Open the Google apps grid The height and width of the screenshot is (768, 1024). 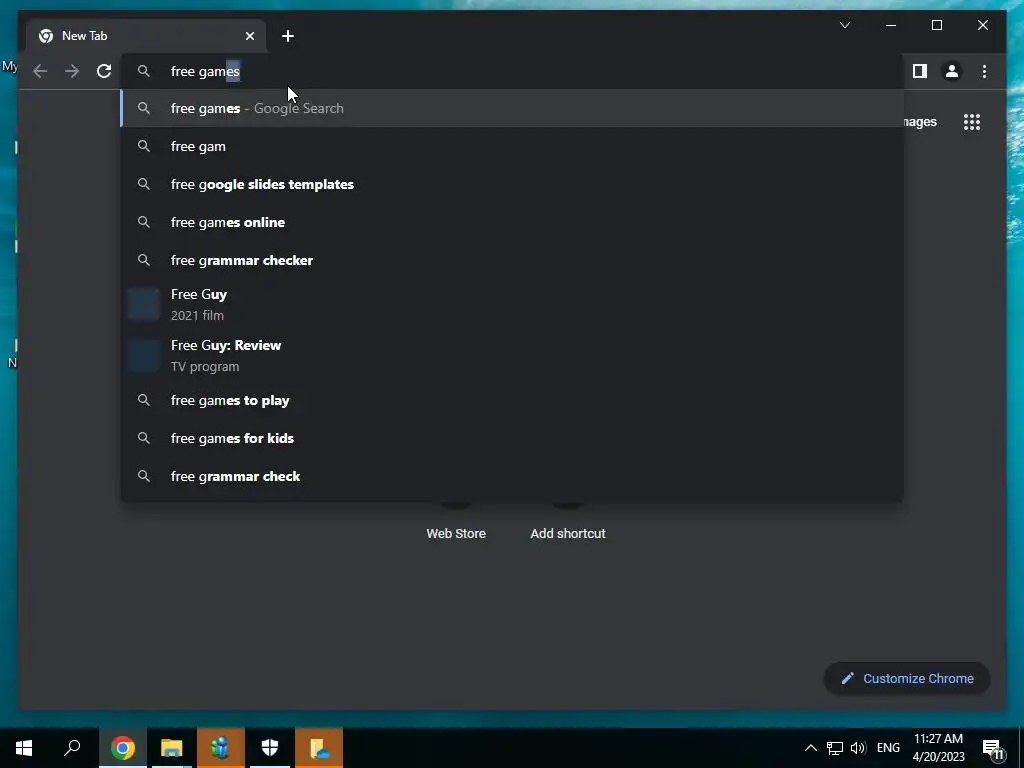click(x=972, y=122)
